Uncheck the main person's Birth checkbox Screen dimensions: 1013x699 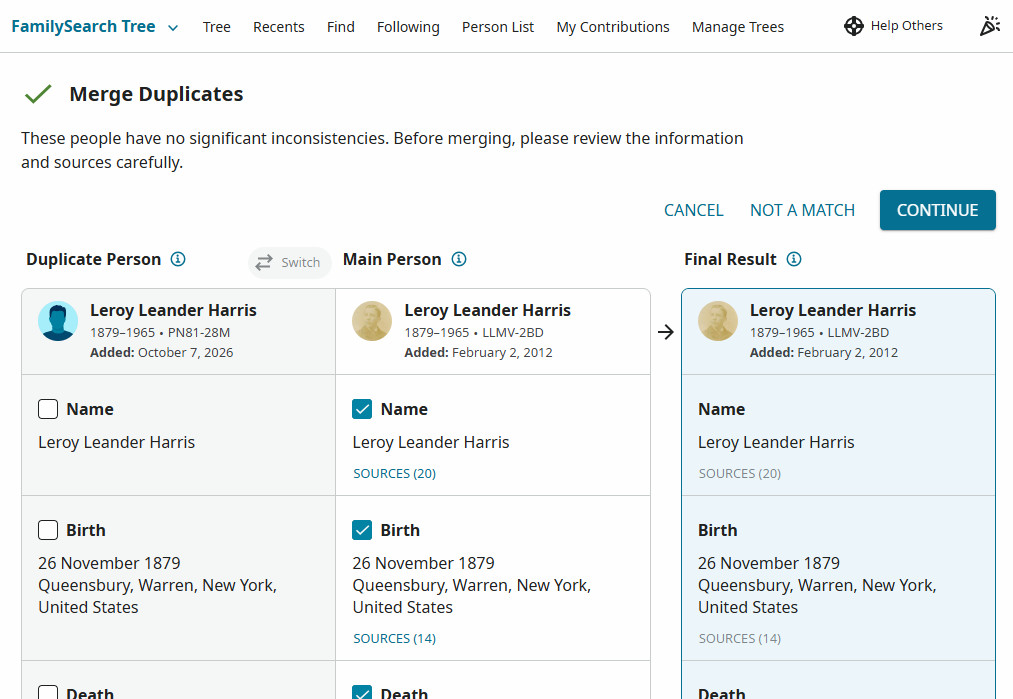click(362, 530)
